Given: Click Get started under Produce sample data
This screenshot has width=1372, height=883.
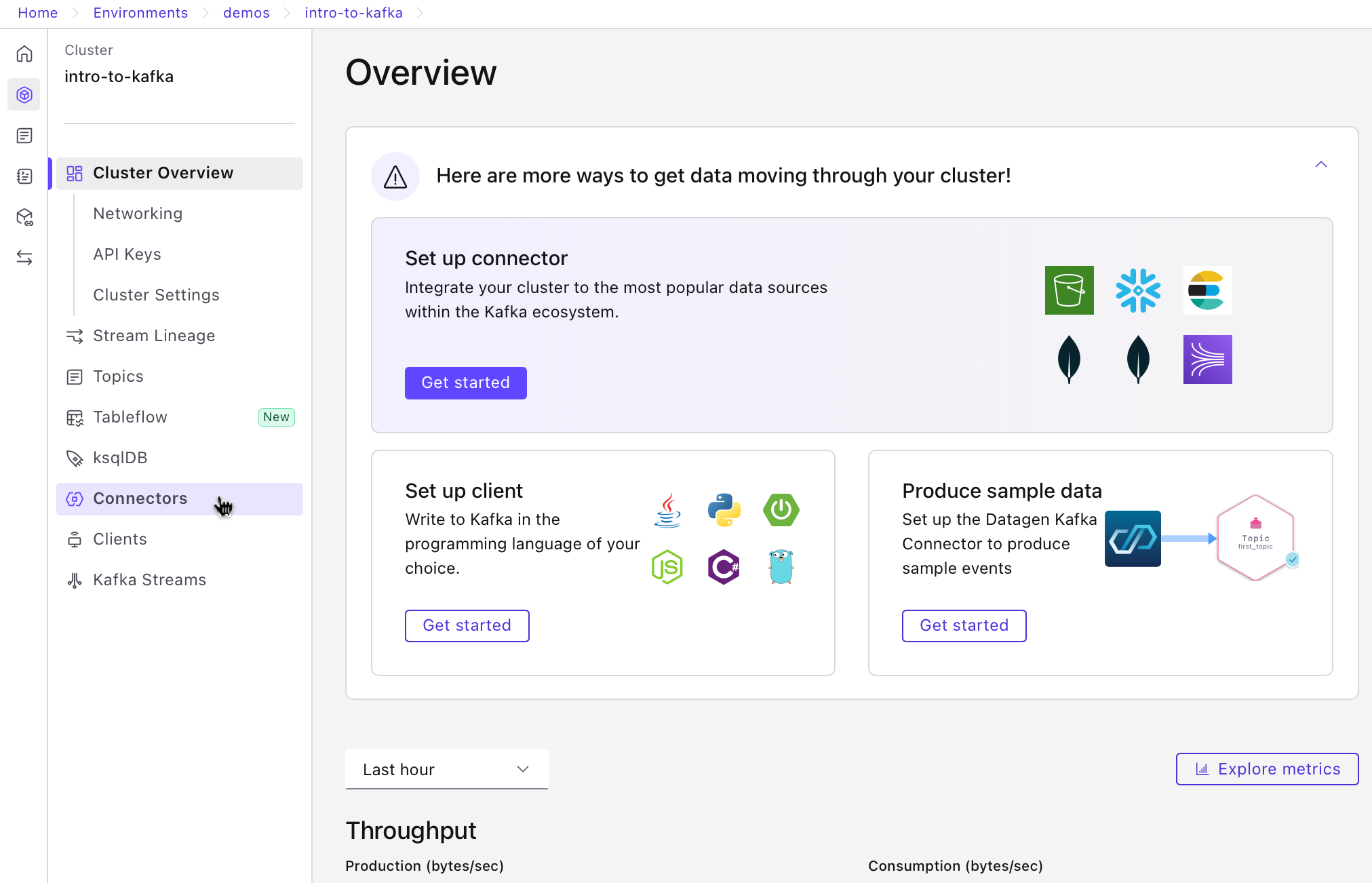Looking at the screenshot, I should coord(964,625).
